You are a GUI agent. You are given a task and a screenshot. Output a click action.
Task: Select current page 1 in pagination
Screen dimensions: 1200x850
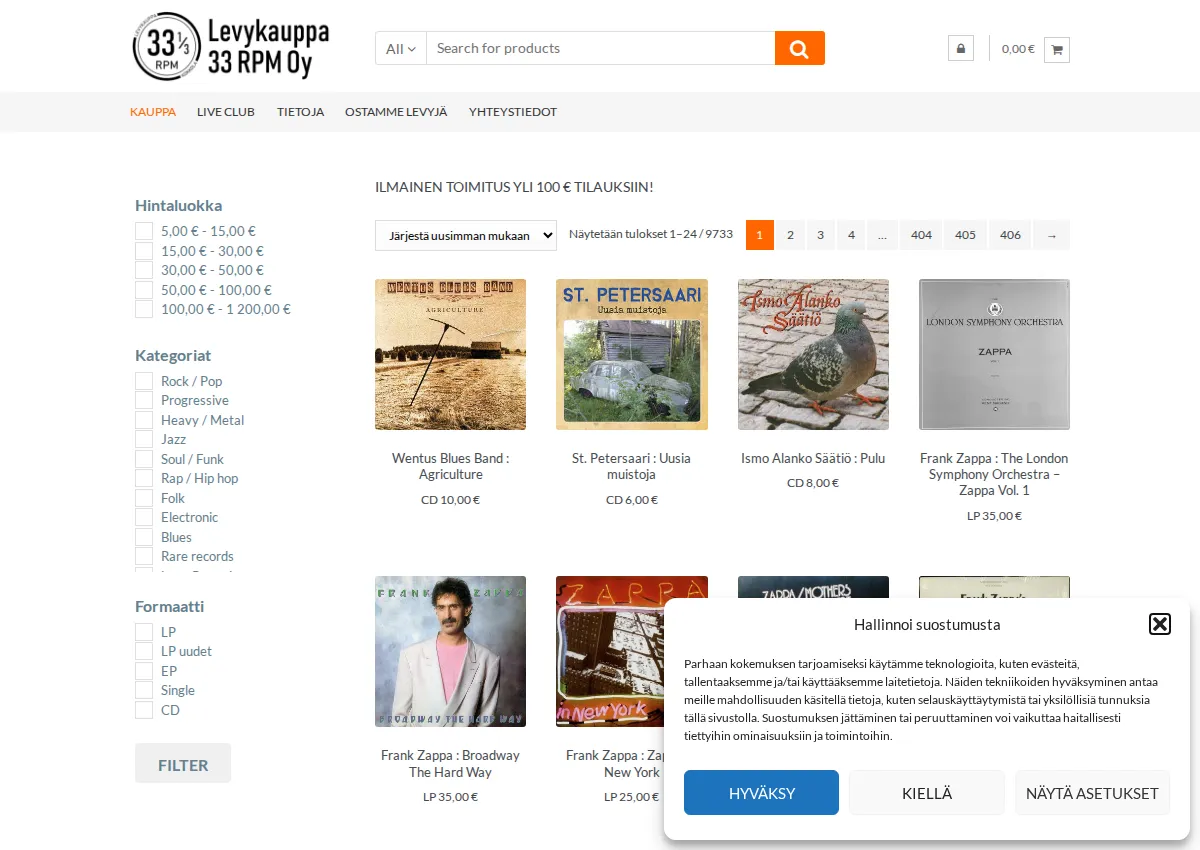tap(760, 235)
